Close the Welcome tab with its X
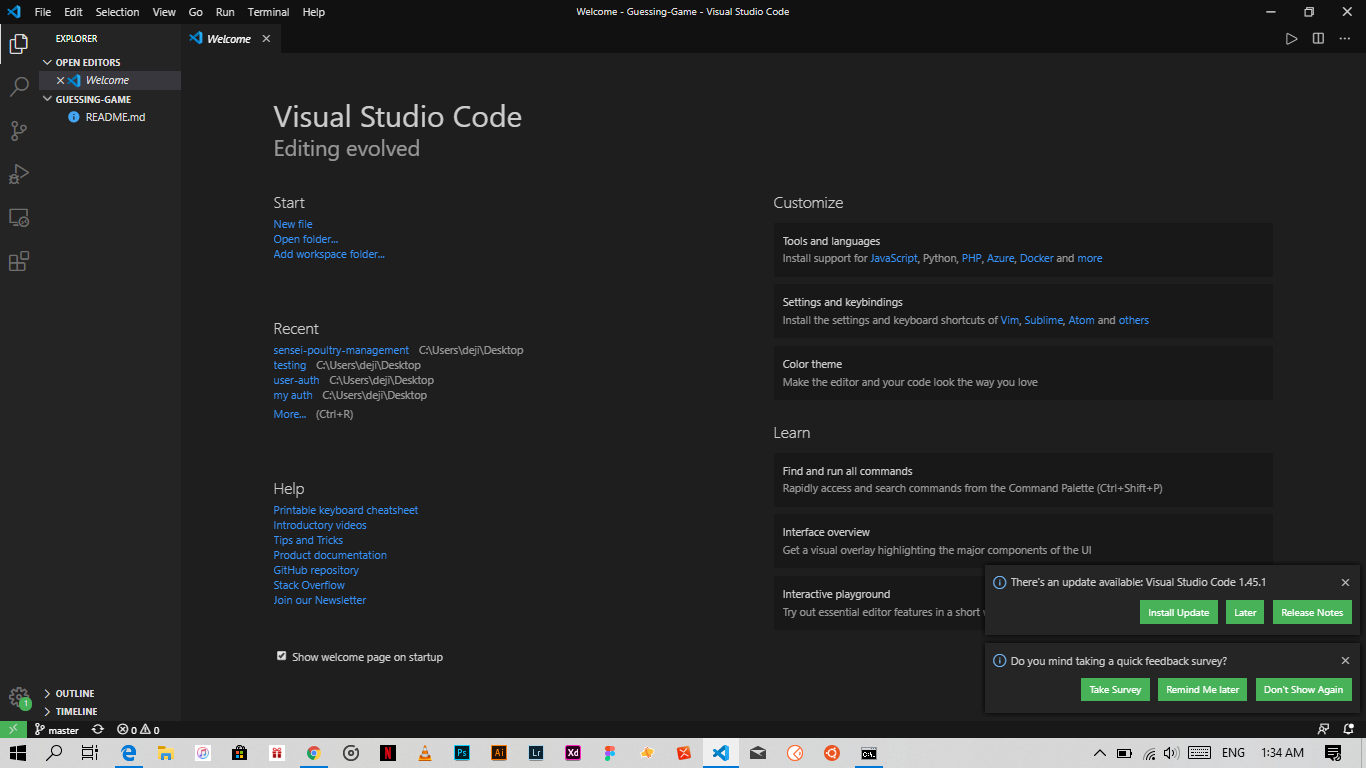 point(266,39)
